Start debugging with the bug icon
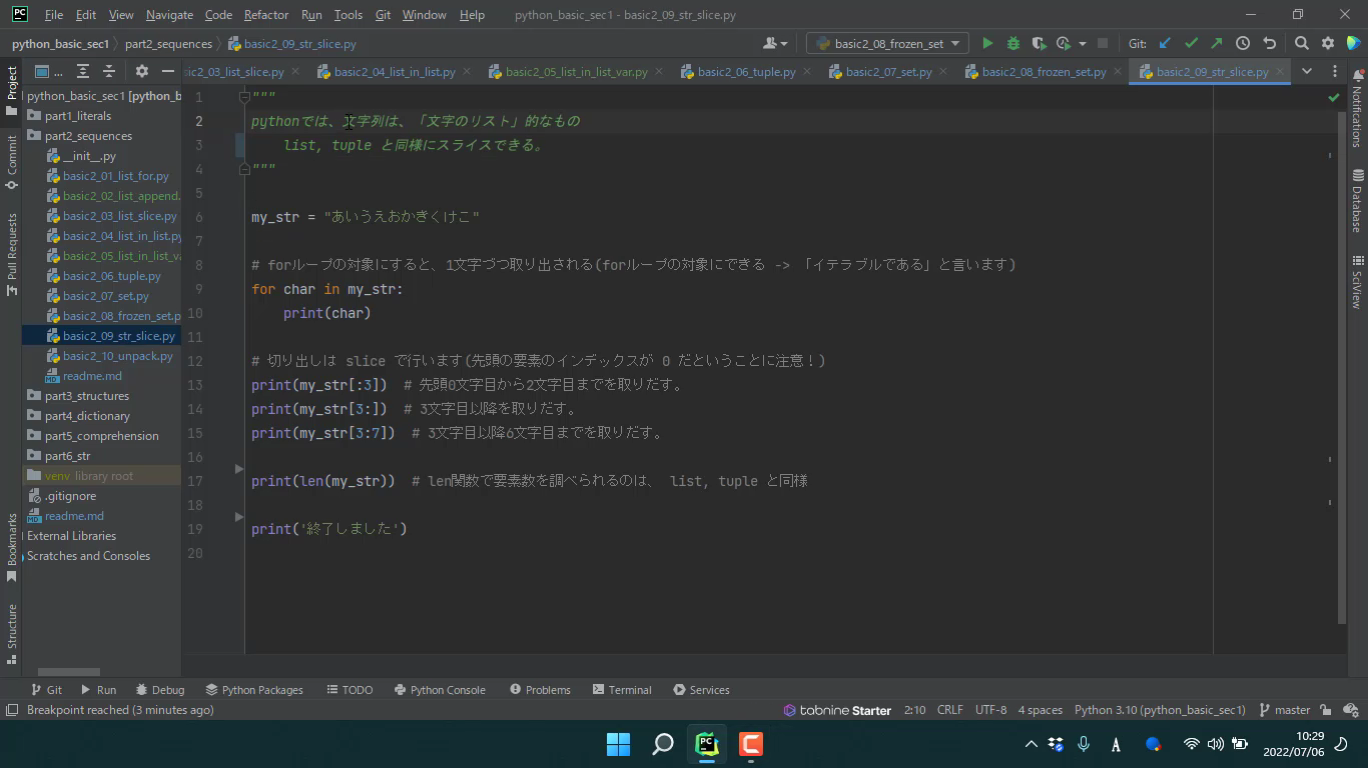1368x768 pixels. point(1013,44)
